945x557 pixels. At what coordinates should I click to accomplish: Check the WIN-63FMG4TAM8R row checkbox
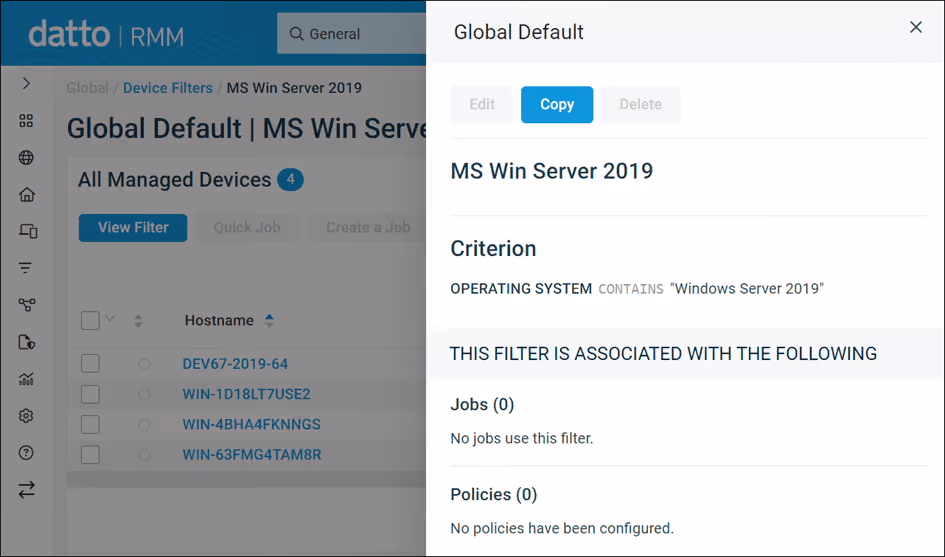pos(90,455)
